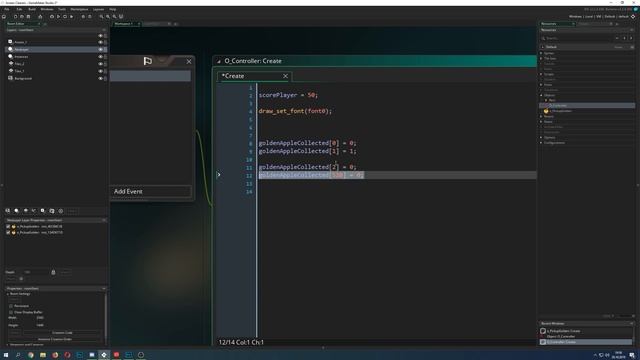The height and width of the screenshot is (360, 640).
Task: Click the Creation Code button
Action: point(62,333)
